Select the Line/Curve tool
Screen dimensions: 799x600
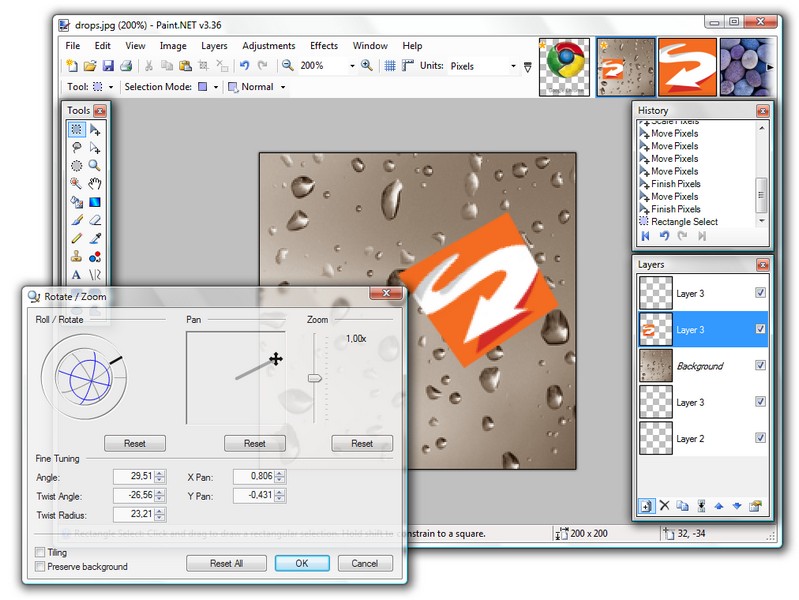(x=95, y=275)
